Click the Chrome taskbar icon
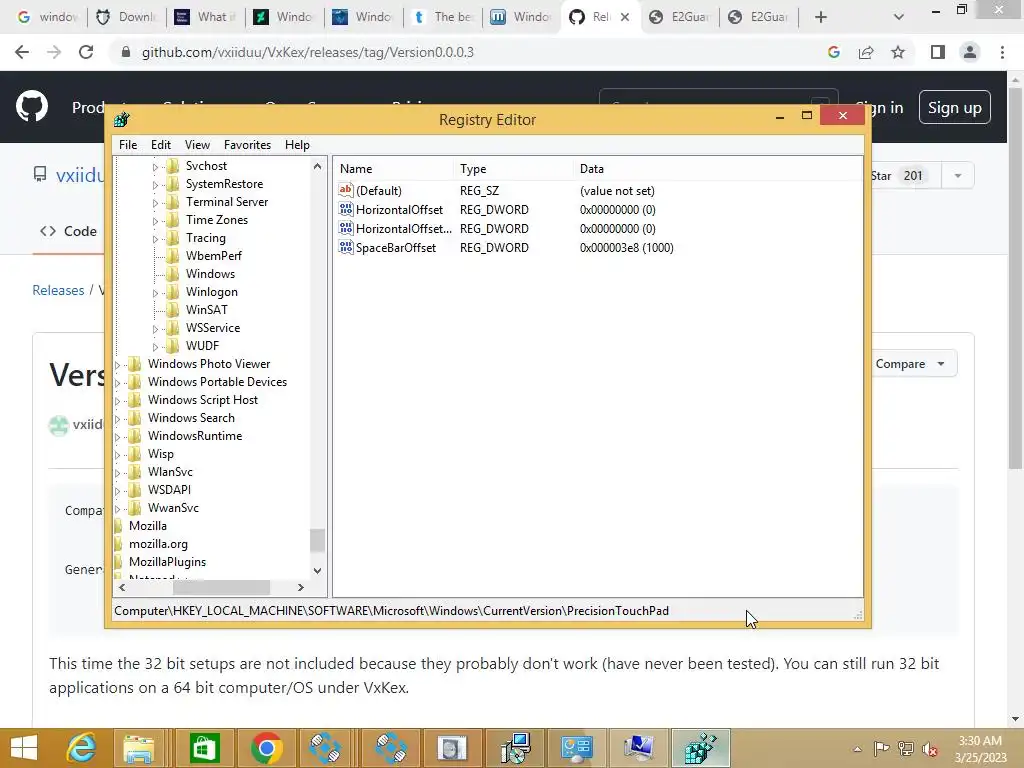1024x768 pixels. pos(266,748)
